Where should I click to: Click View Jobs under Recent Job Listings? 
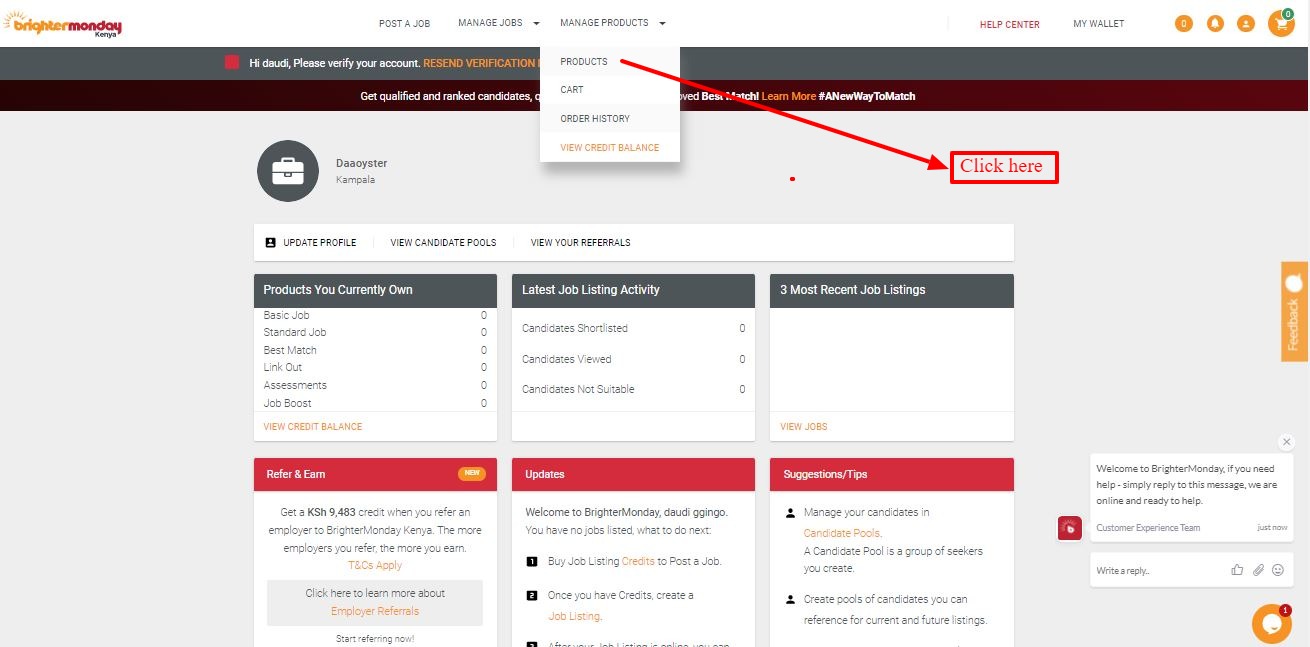point(804,426)
